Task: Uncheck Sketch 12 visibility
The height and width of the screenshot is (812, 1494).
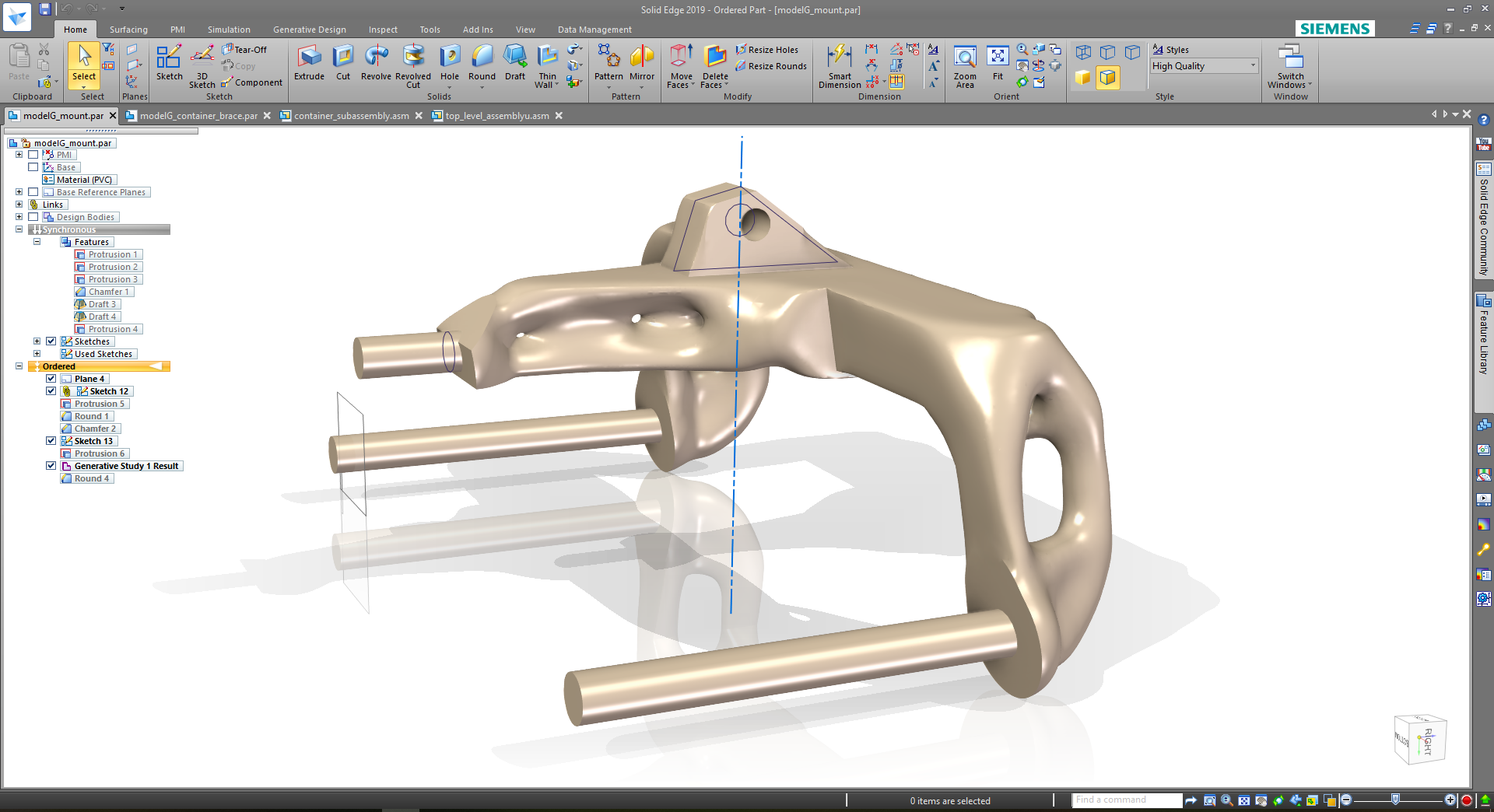Action: click(x=51, y=391)
